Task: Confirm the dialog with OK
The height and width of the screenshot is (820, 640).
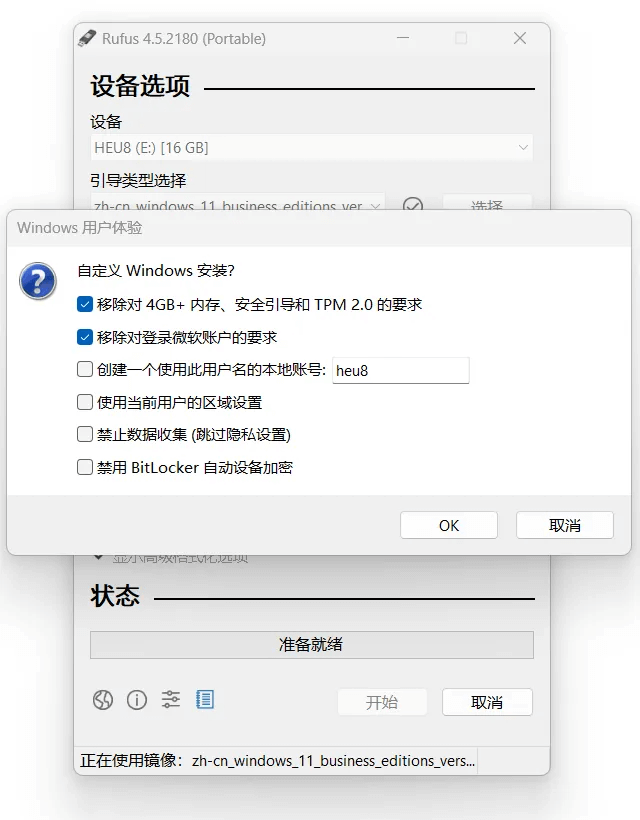Action: tap(449, 525)
